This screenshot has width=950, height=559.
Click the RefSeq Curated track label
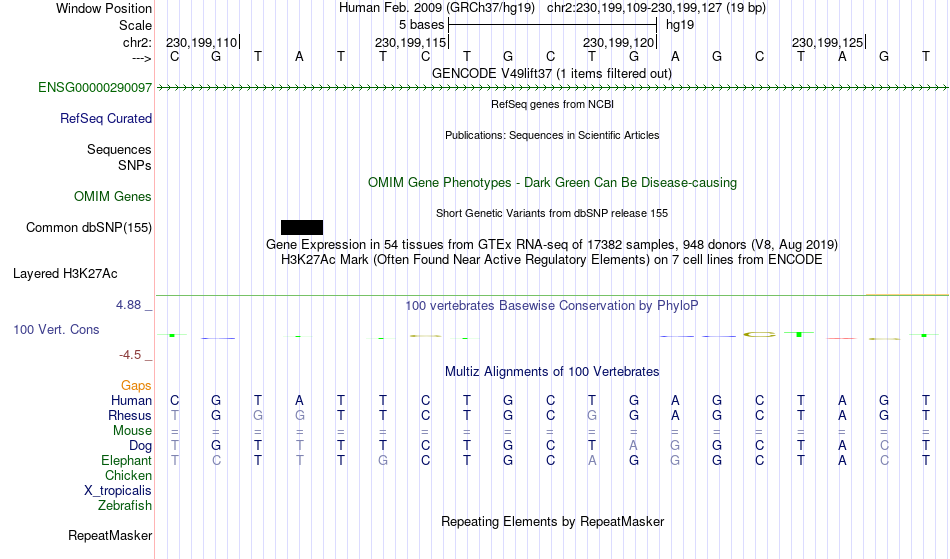106,119
